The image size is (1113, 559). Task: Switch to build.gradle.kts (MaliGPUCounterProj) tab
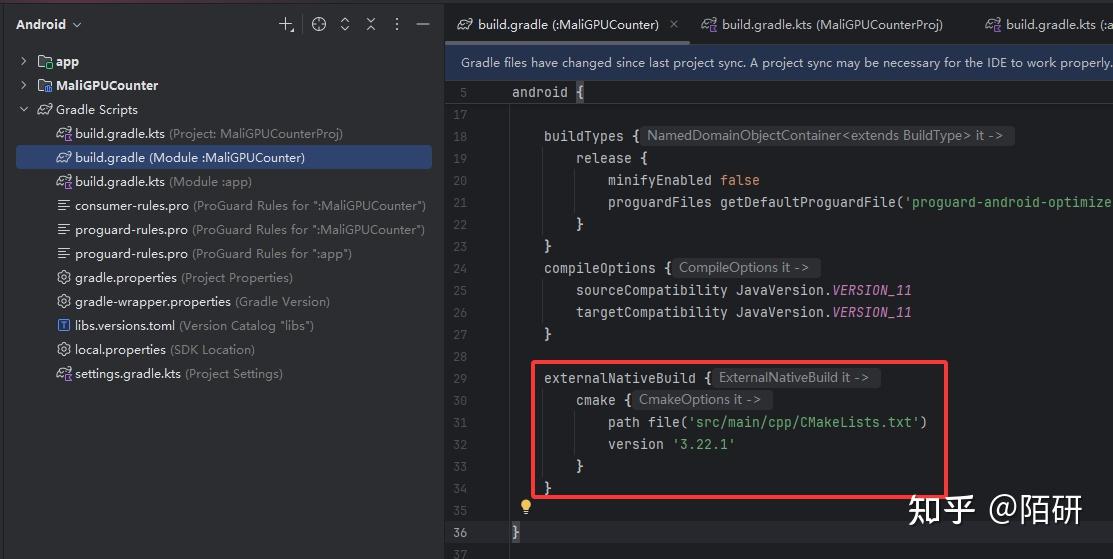[822, 24]
